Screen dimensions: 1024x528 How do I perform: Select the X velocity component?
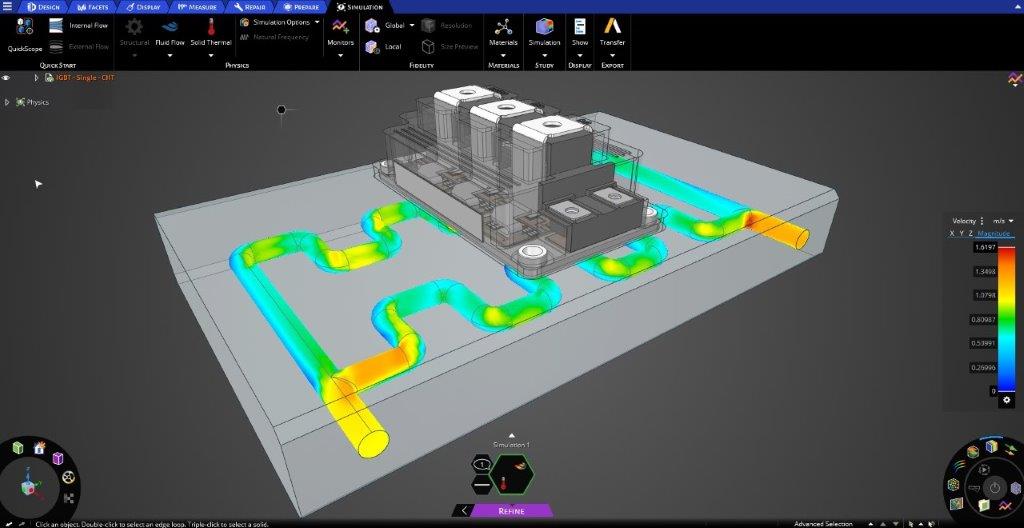952,233
